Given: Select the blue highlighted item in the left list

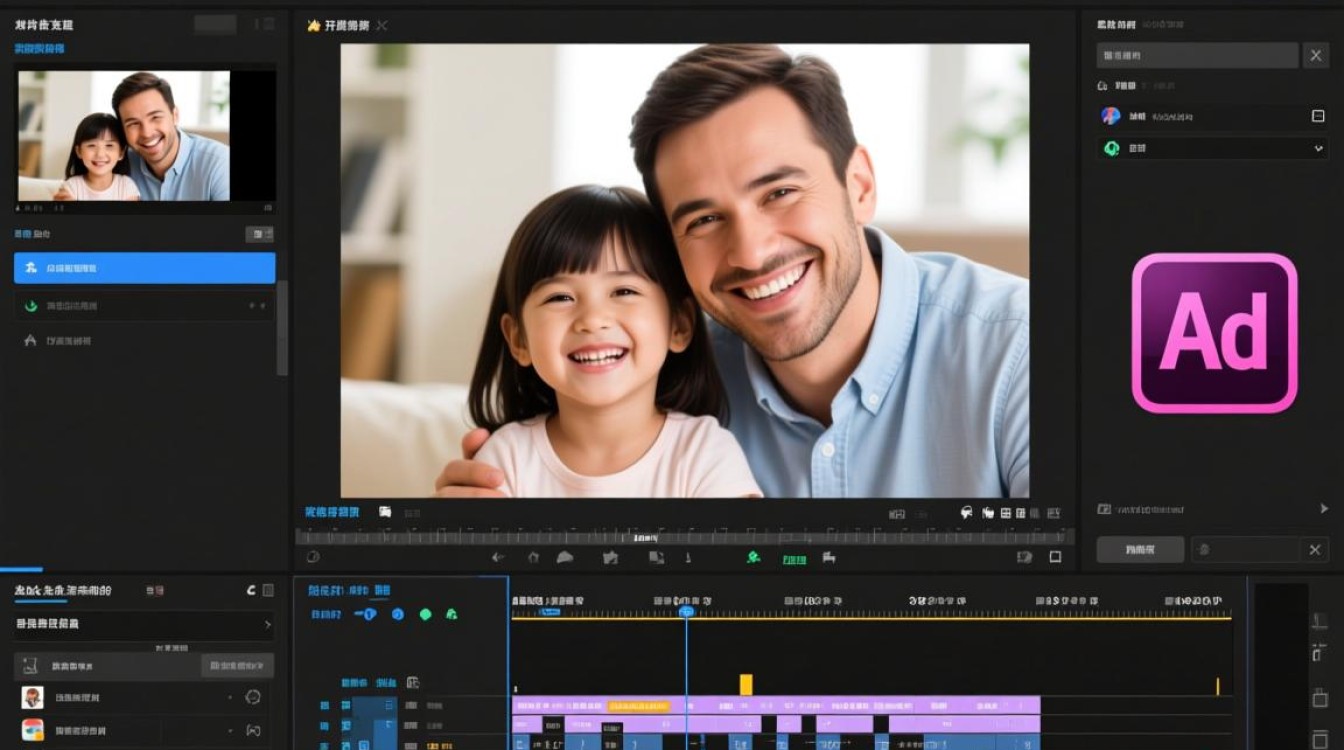Looking at the screenshot, I should pos(145,268).
